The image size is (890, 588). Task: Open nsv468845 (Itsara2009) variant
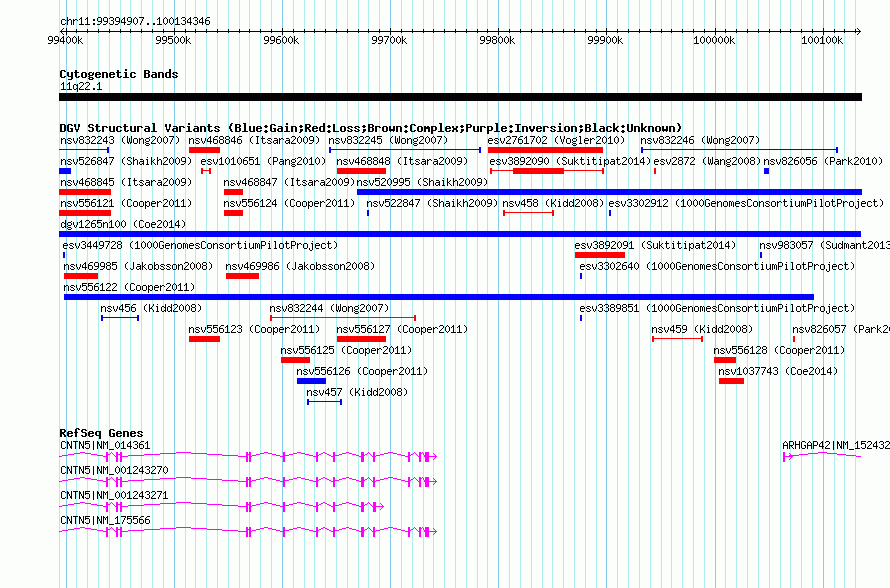click(126, 182)
